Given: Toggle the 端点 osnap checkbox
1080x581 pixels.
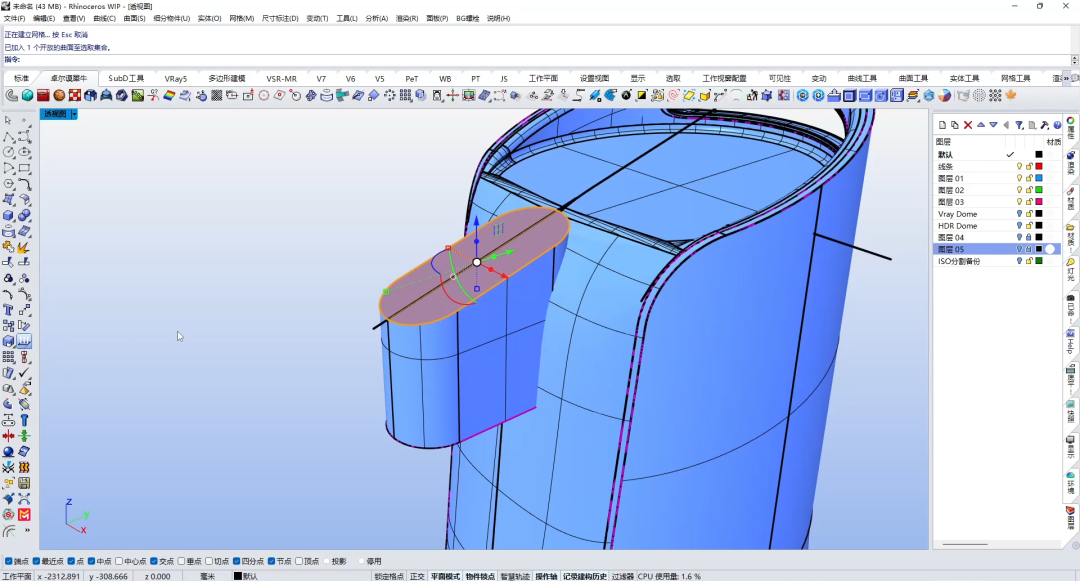Looking at the screenshot, I should (x=8, y=561).
